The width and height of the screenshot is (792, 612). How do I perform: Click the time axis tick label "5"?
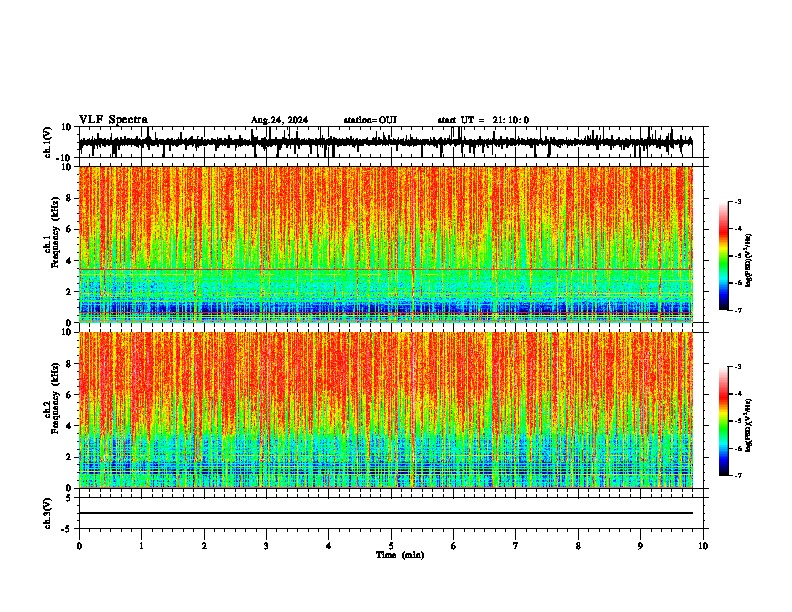(391, 546)
